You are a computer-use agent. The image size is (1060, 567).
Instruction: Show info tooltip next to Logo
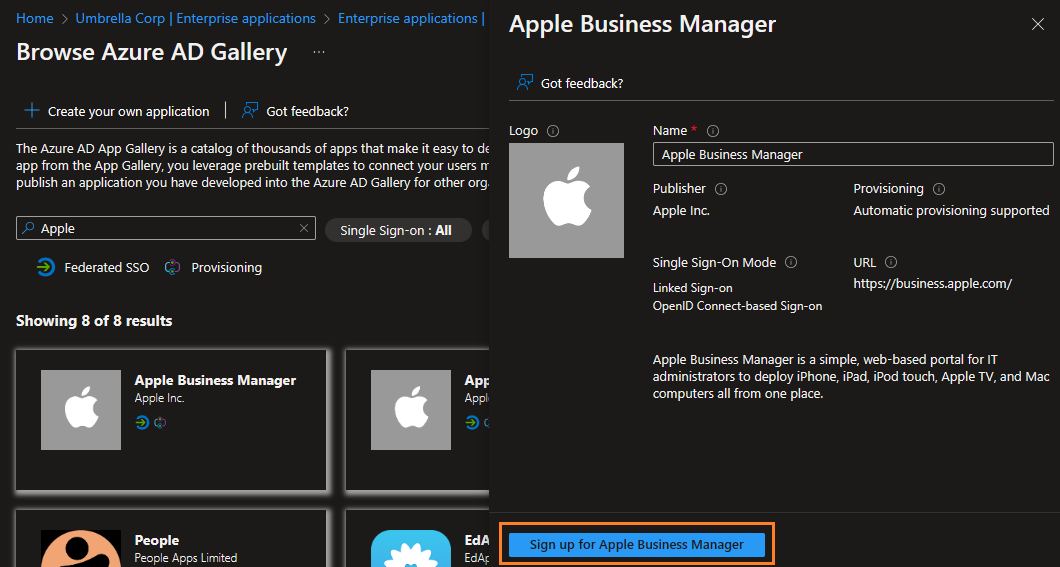[553, 131]
